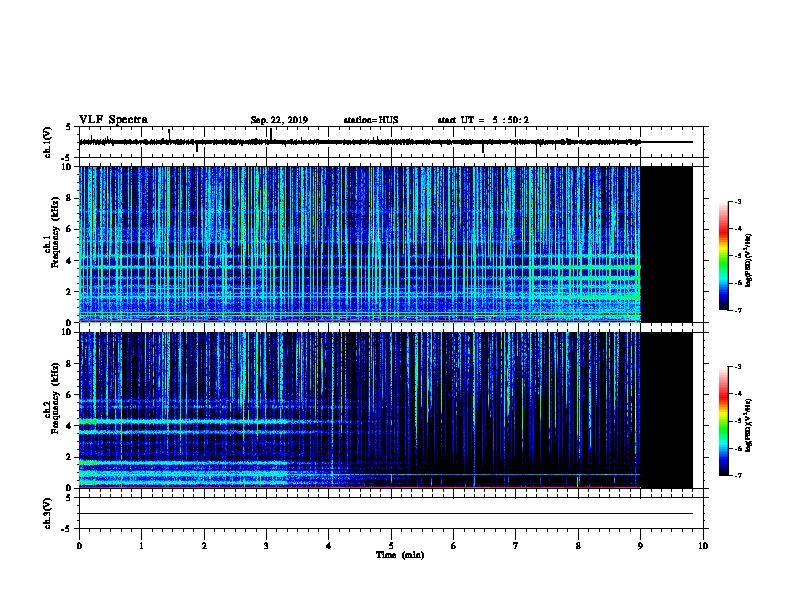Click the "Time (min)" x-axis label
The height and width of the screenshot is (612, 792).
point(400,555)
